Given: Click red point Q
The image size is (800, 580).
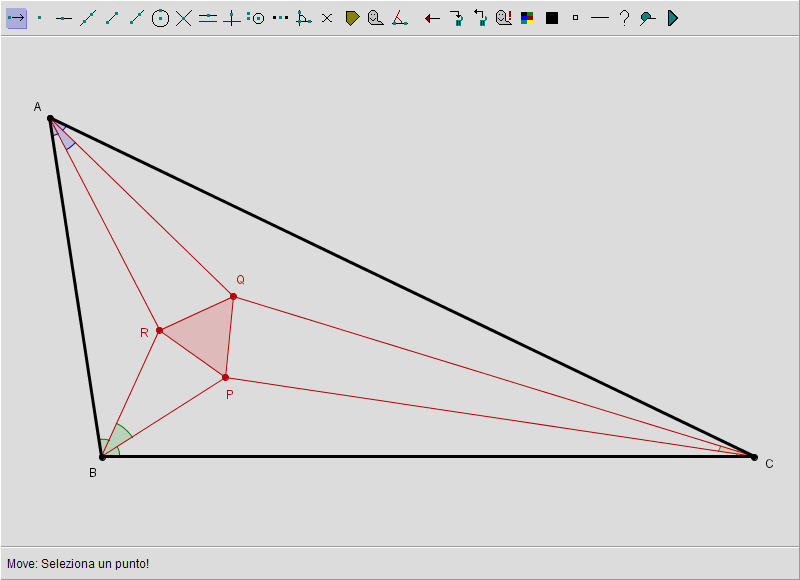Looking at the screenshot, I should pos(233,296).
